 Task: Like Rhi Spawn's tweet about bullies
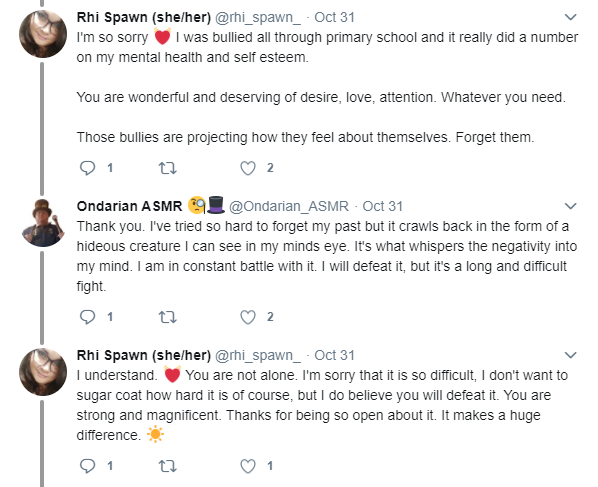click(248, 168)
